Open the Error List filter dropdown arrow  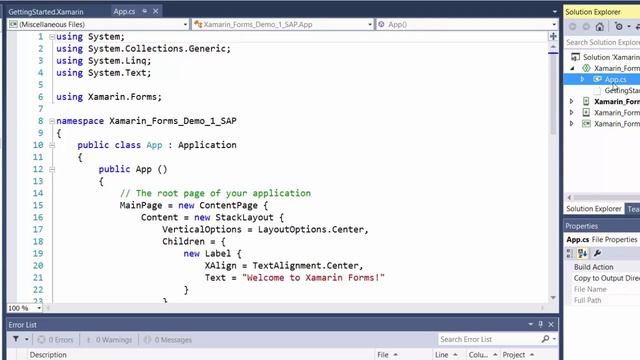coord(27,339)
